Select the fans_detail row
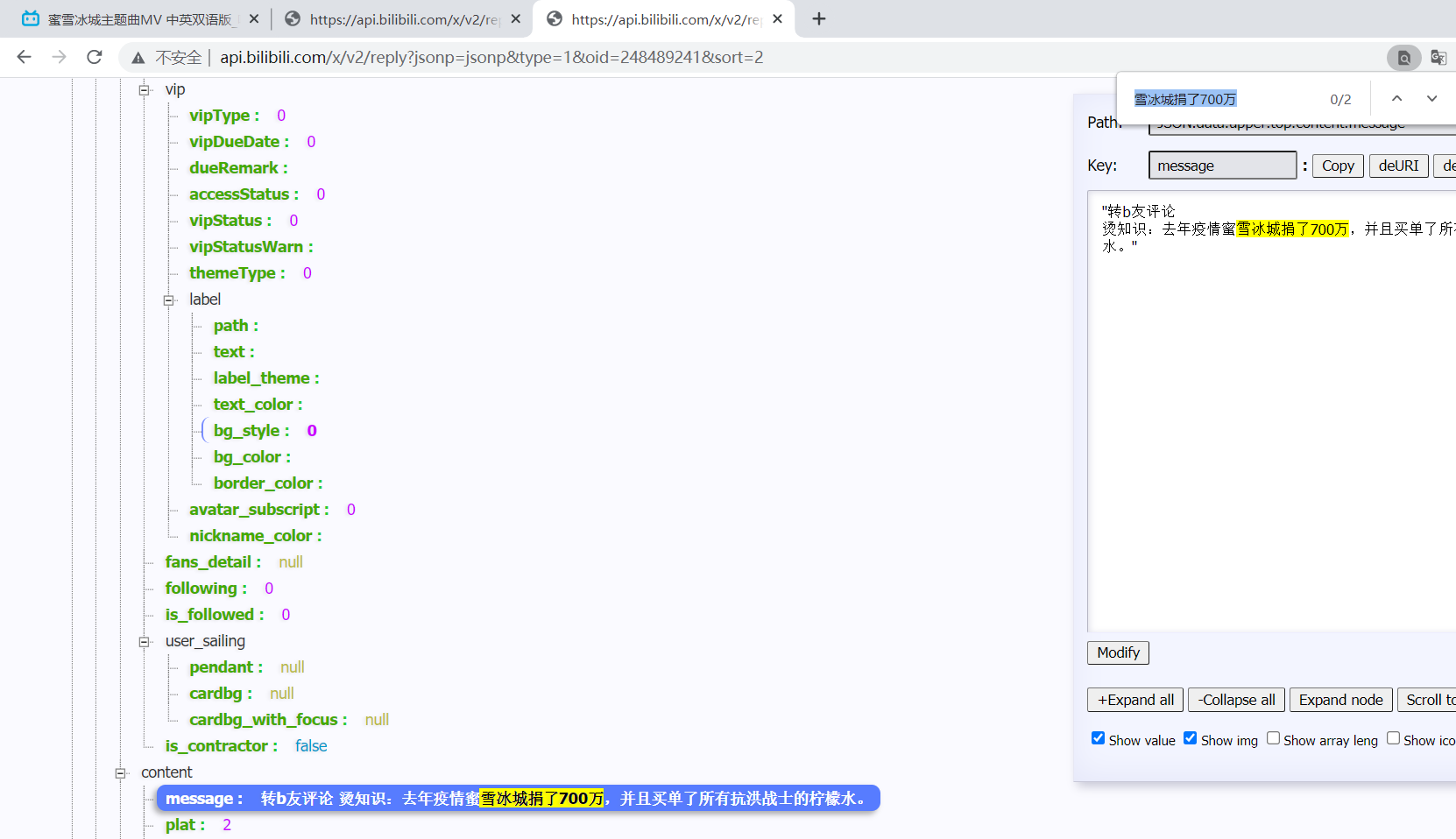Viewport: 1456px width, 839px height. 234,562
